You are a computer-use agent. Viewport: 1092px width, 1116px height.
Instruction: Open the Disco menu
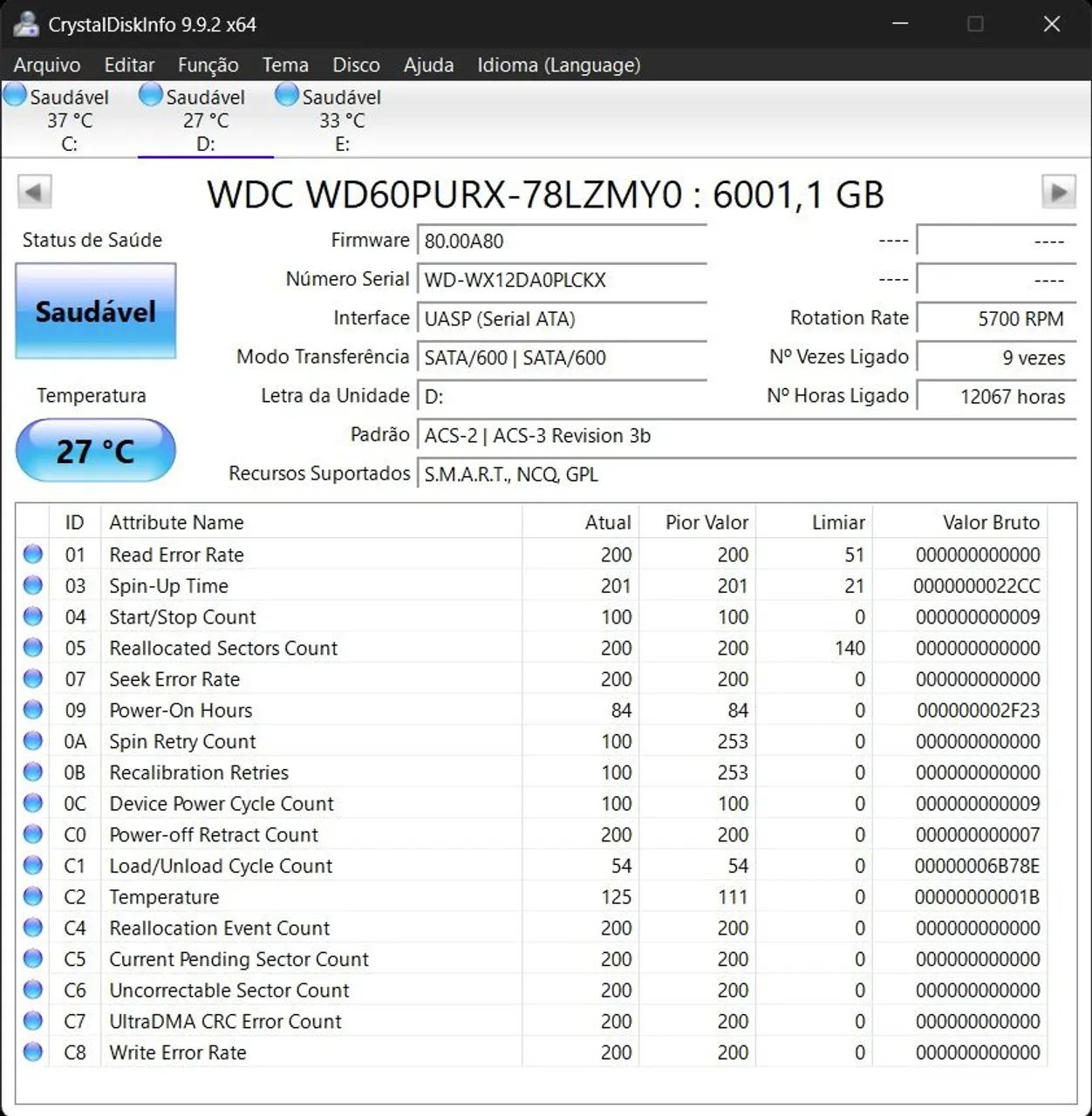[x=356, y=65]
